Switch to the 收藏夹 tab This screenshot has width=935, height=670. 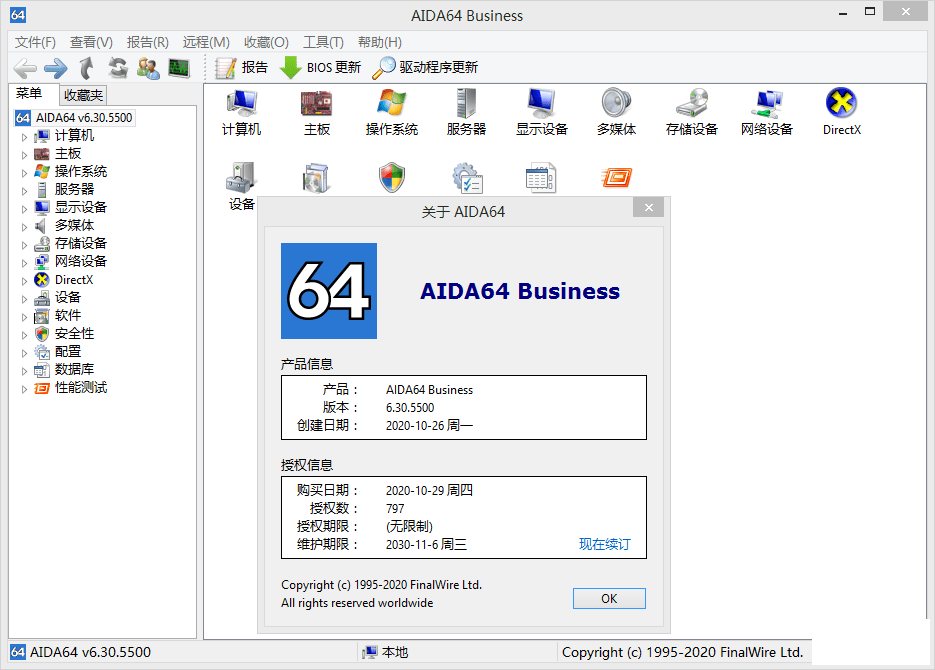click(83, 95)
